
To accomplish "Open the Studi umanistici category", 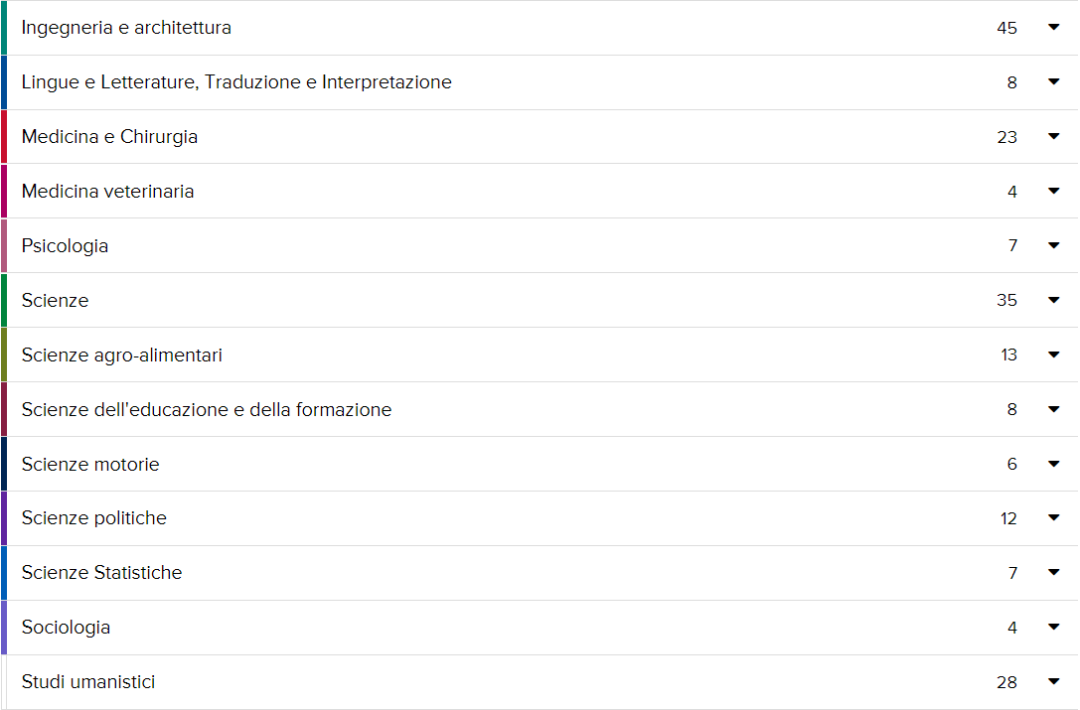I will tap(88, 682).
